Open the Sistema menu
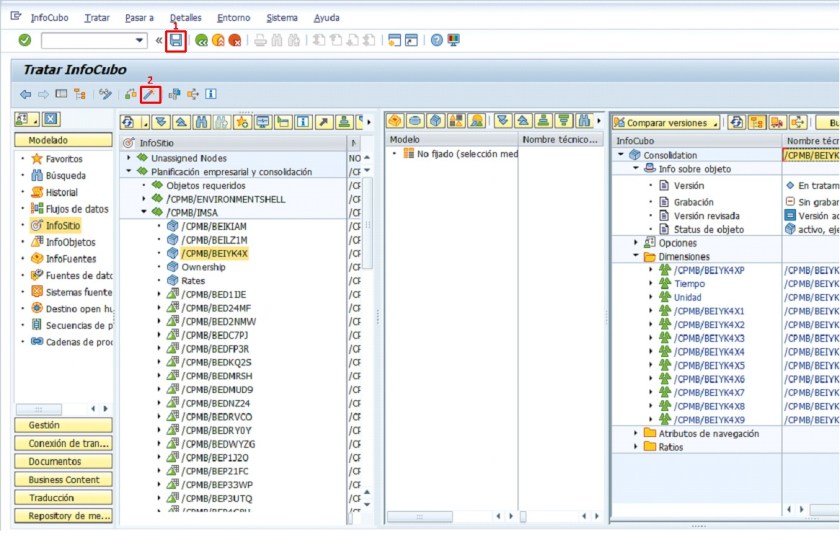 [282, 18]
